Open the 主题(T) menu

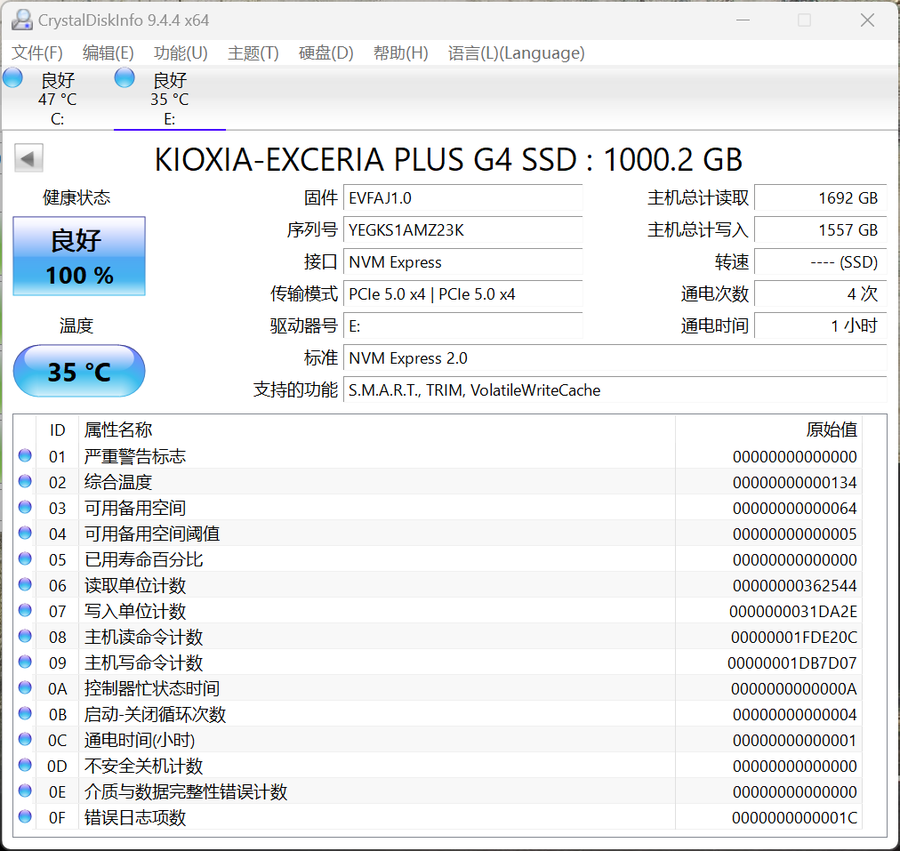253,53
